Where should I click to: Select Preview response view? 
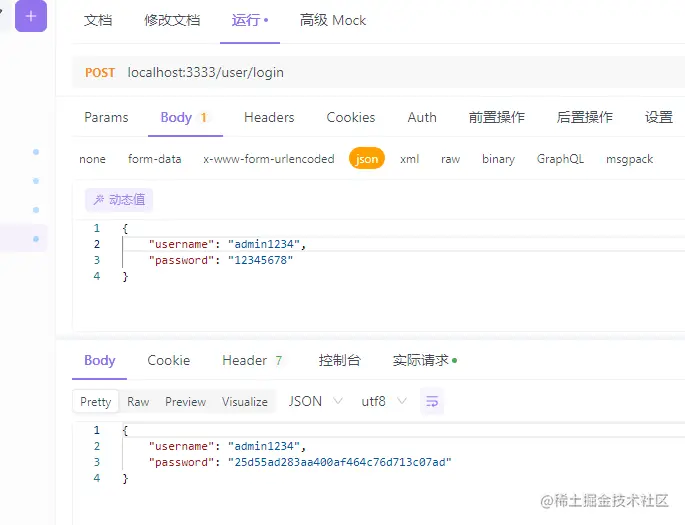[x=185, y=401]
